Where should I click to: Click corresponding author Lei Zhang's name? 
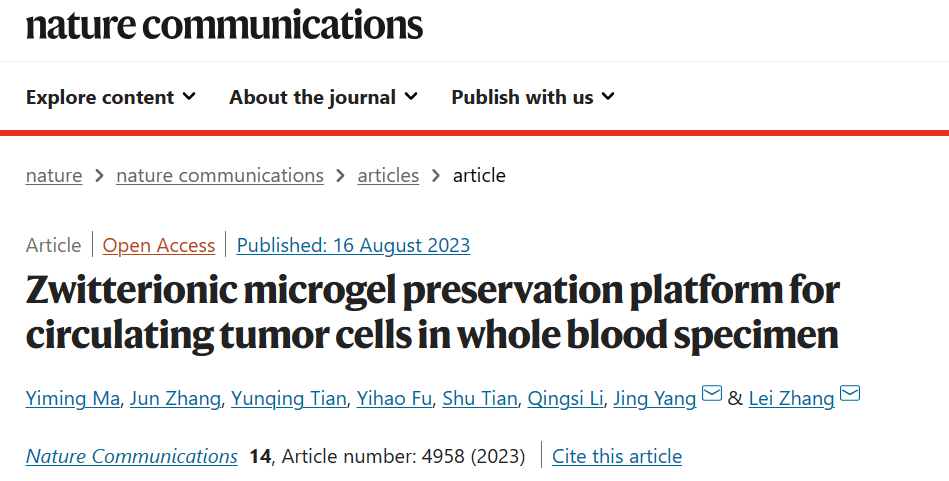791,398
